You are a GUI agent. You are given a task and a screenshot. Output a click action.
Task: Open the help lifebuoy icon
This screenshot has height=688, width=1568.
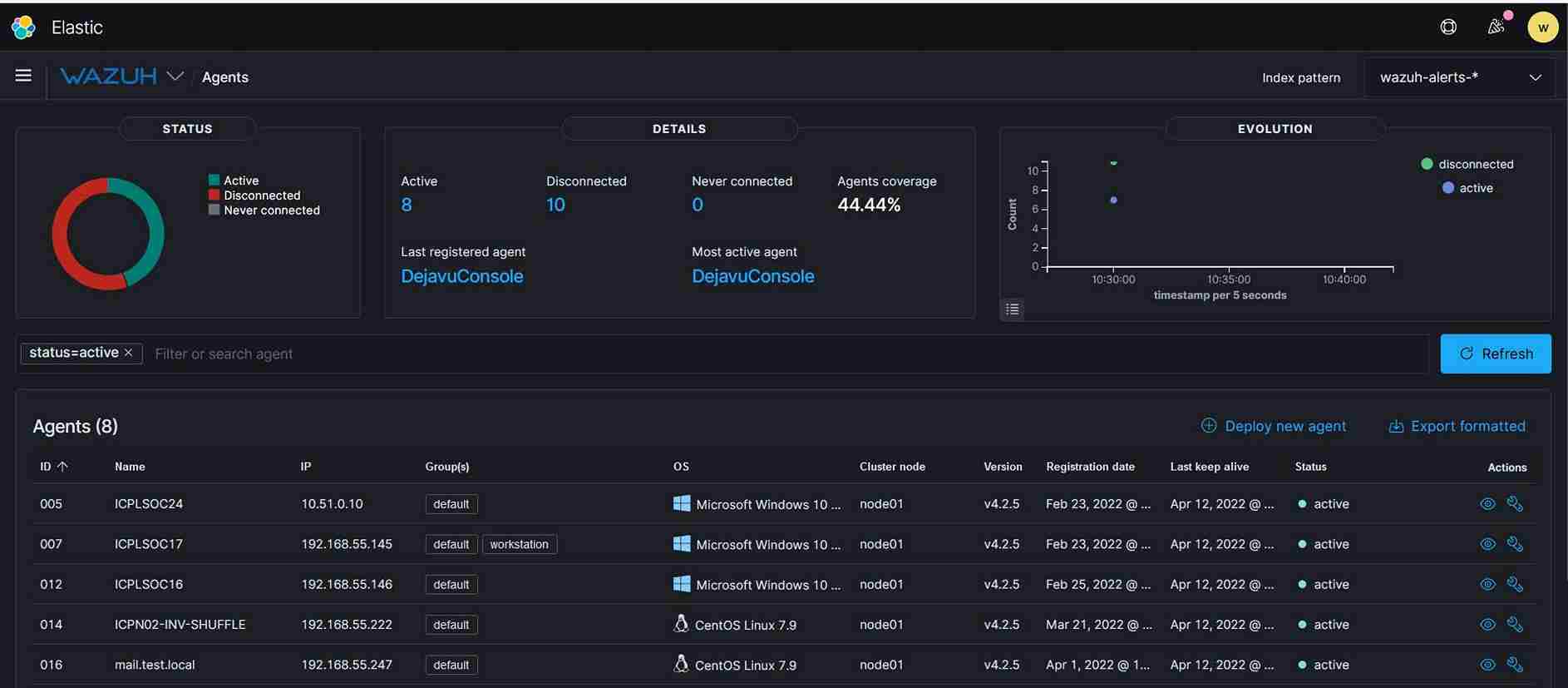coord(1448,27)
